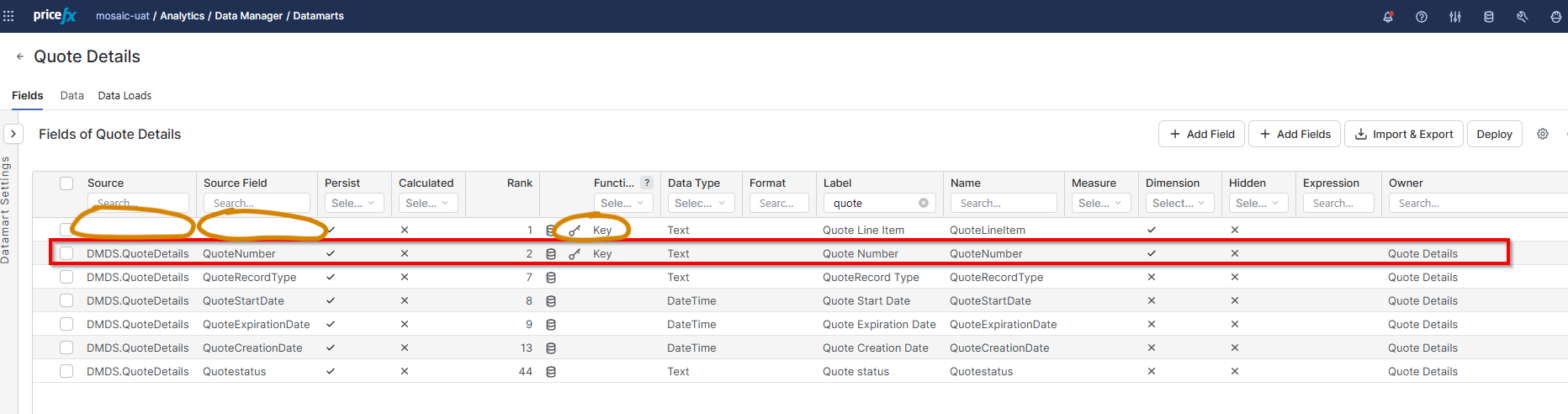Clear the Label filter using the X icon

(924, 203)
